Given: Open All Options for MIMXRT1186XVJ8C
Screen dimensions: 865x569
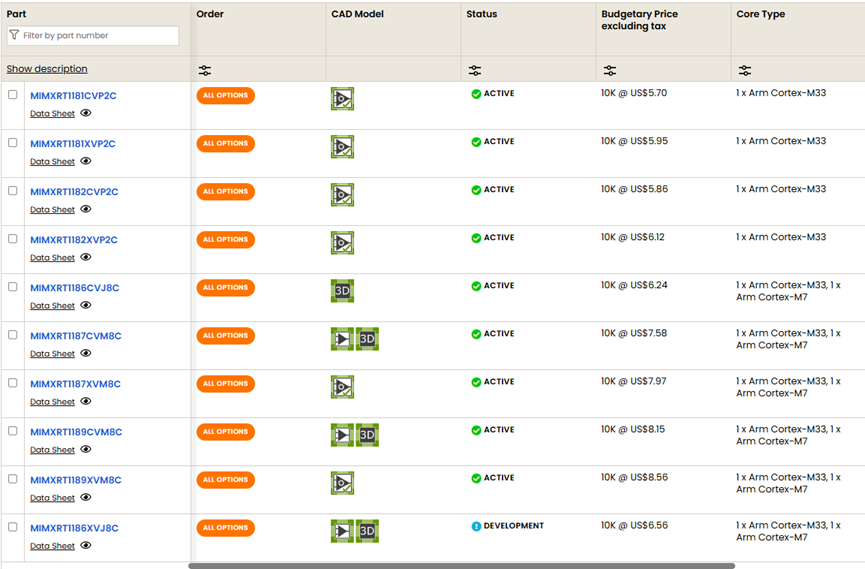Looking at the screenshot, I should pyautogui.click(x=225, y=528).
